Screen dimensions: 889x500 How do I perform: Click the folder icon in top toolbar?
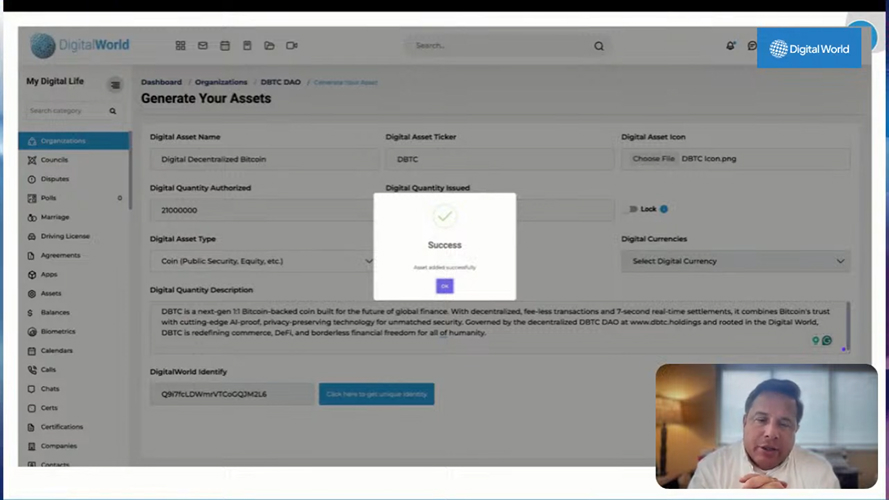[269, 46]
